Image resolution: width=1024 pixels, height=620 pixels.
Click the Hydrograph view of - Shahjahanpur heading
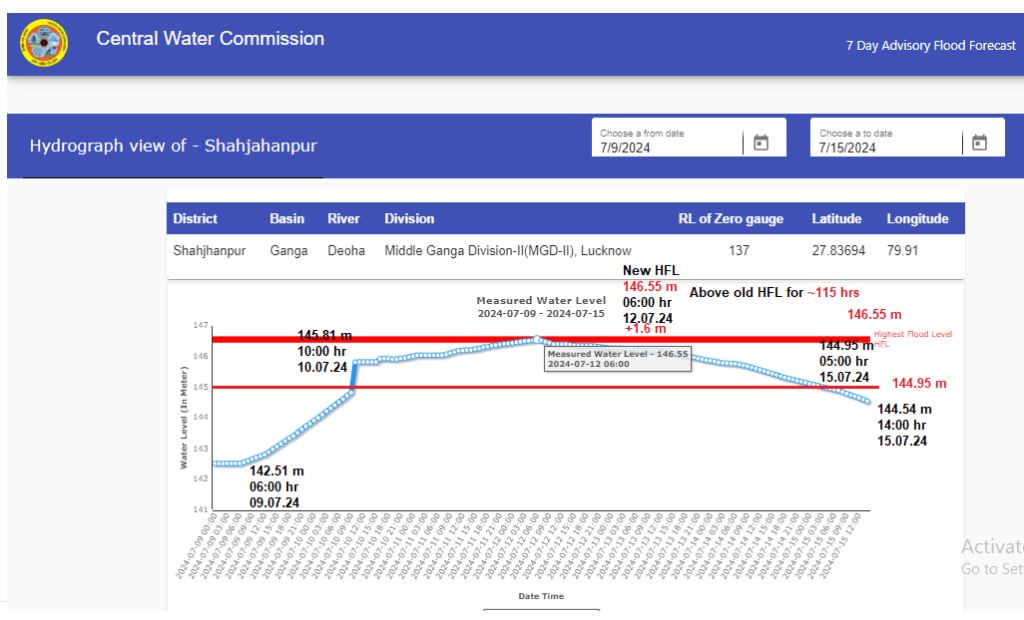(x=173, y=146)
